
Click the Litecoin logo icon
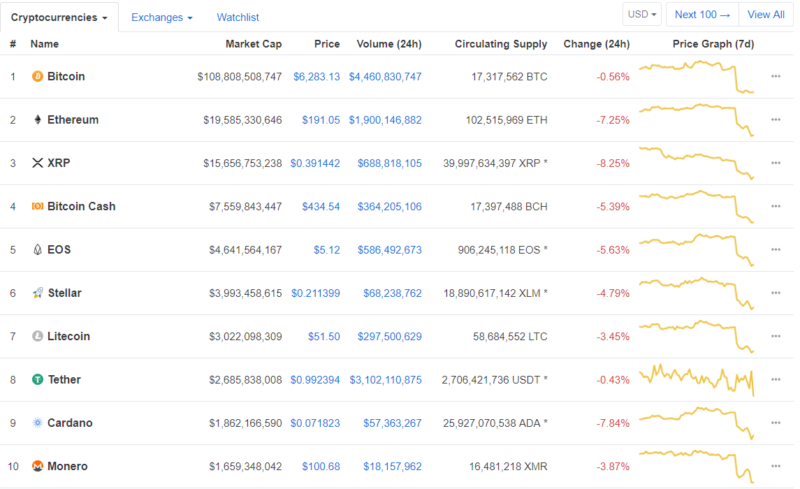coord(37,336)
